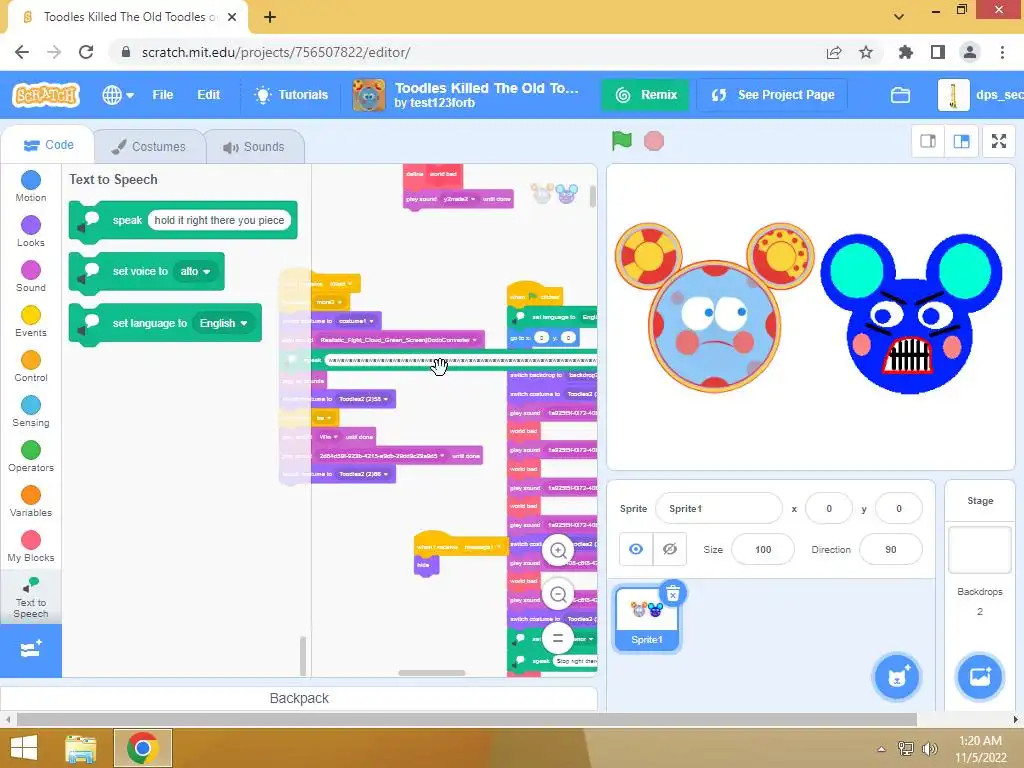Show sprite with the eye button
The height and width of the screenshot is (768, 1024).
point(636,549)
